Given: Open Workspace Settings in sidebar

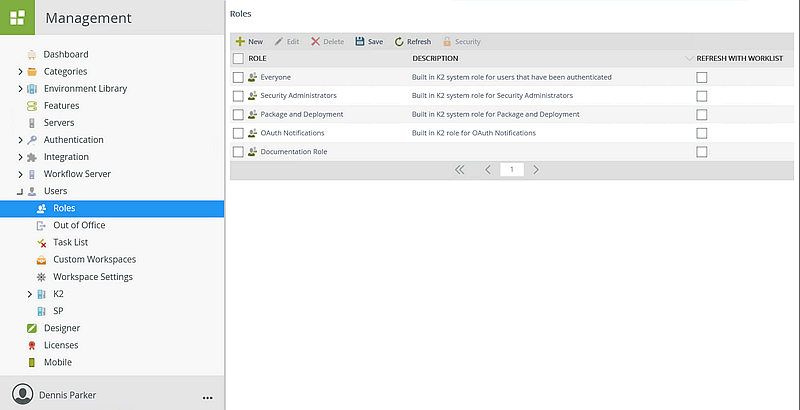Looking at the screenshot, I should [x=92, y=277].
